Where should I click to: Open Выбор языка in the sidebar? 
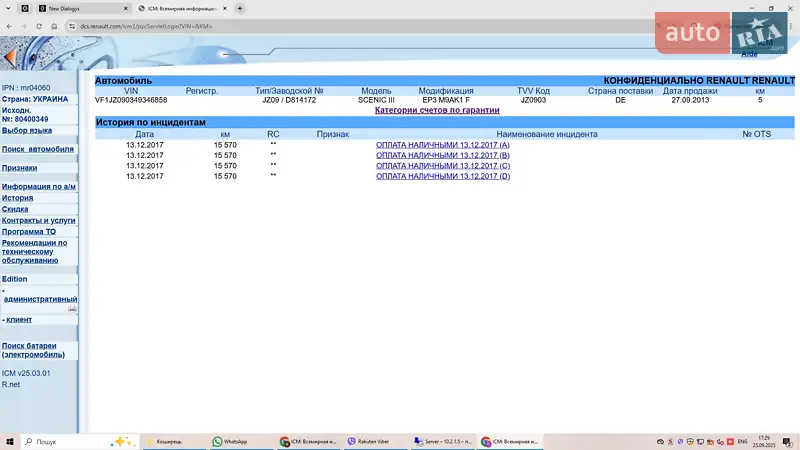click(x=27, y=130)
